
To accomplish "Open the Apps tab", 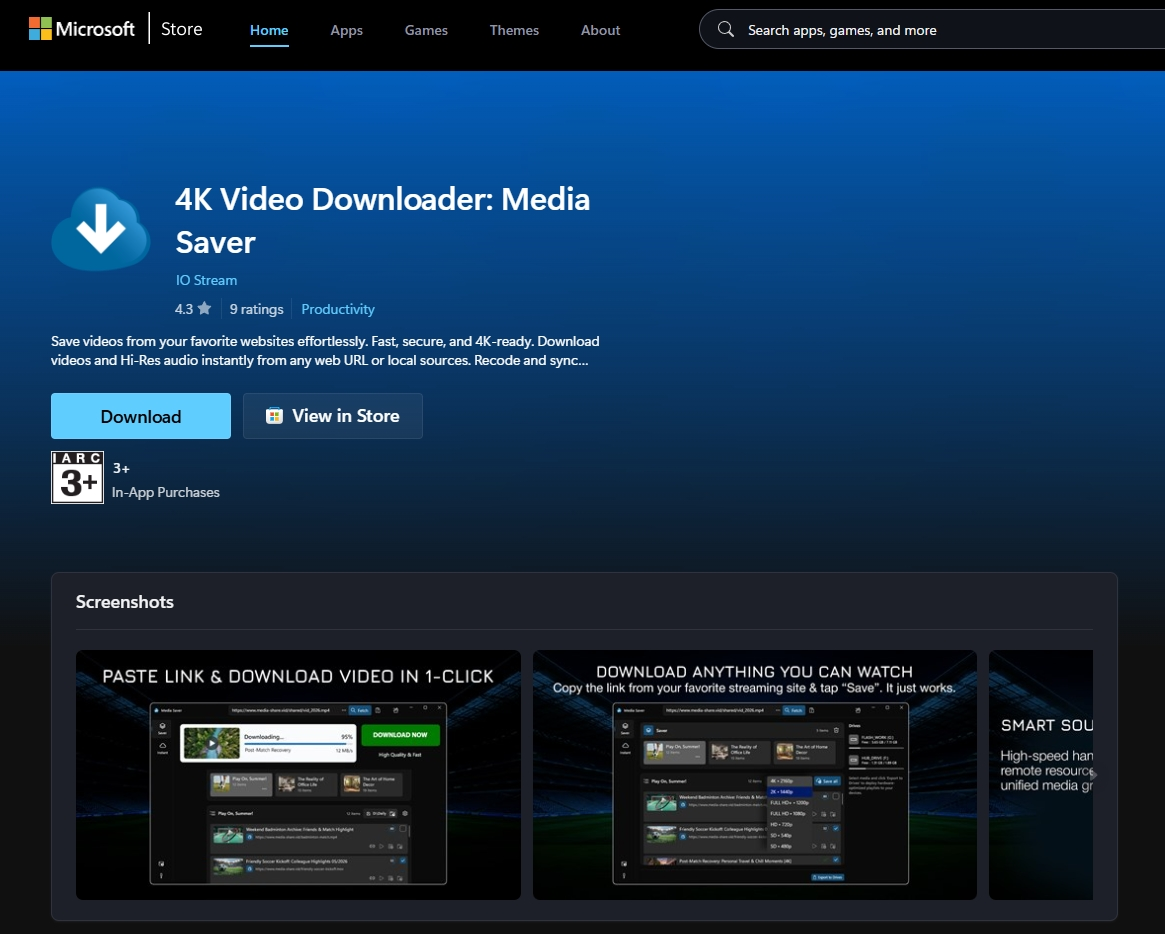I will 346,30.
